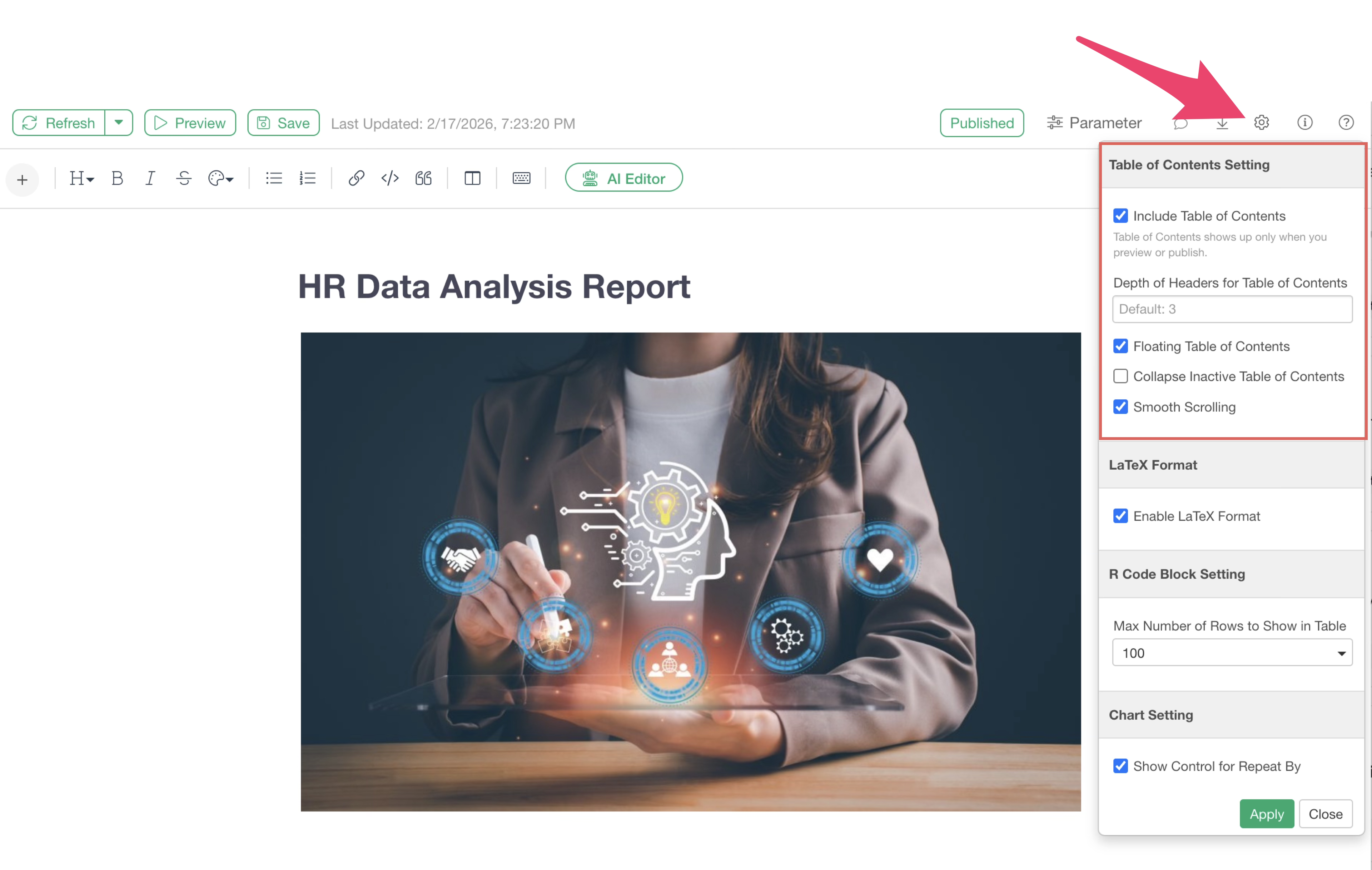Toggle strikethrough text icon

pos(183,178)
